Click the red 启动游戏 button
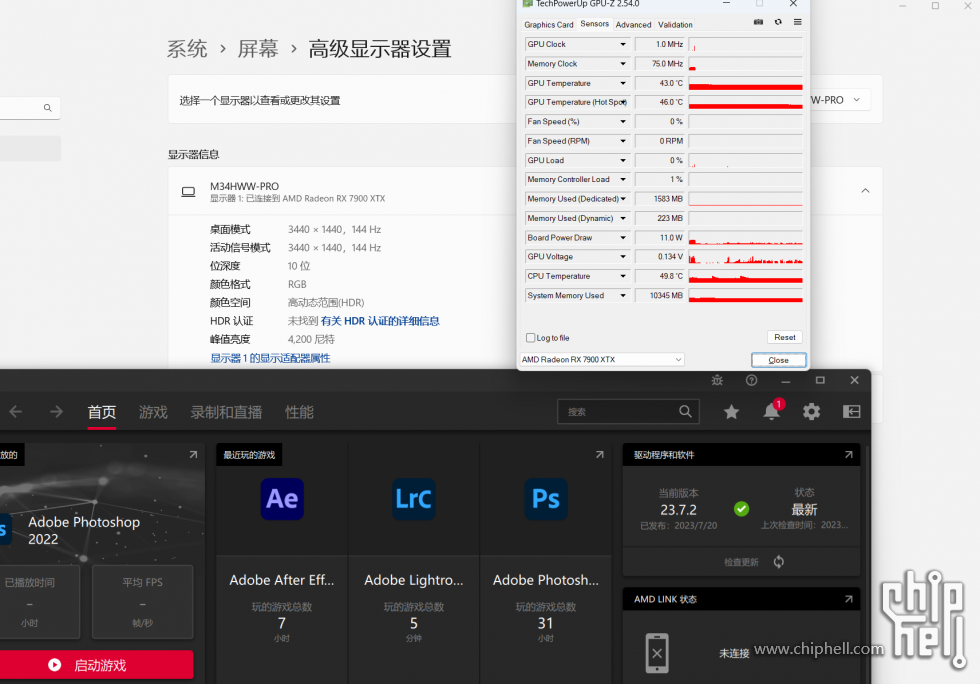Viewport: 980px width, 684px height. tap(96, 665)
